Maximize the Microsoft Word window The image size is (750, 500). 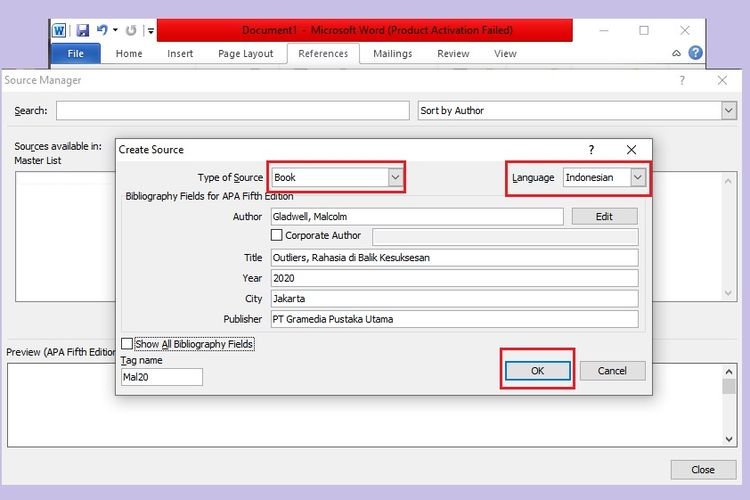(x=644, y=31)
